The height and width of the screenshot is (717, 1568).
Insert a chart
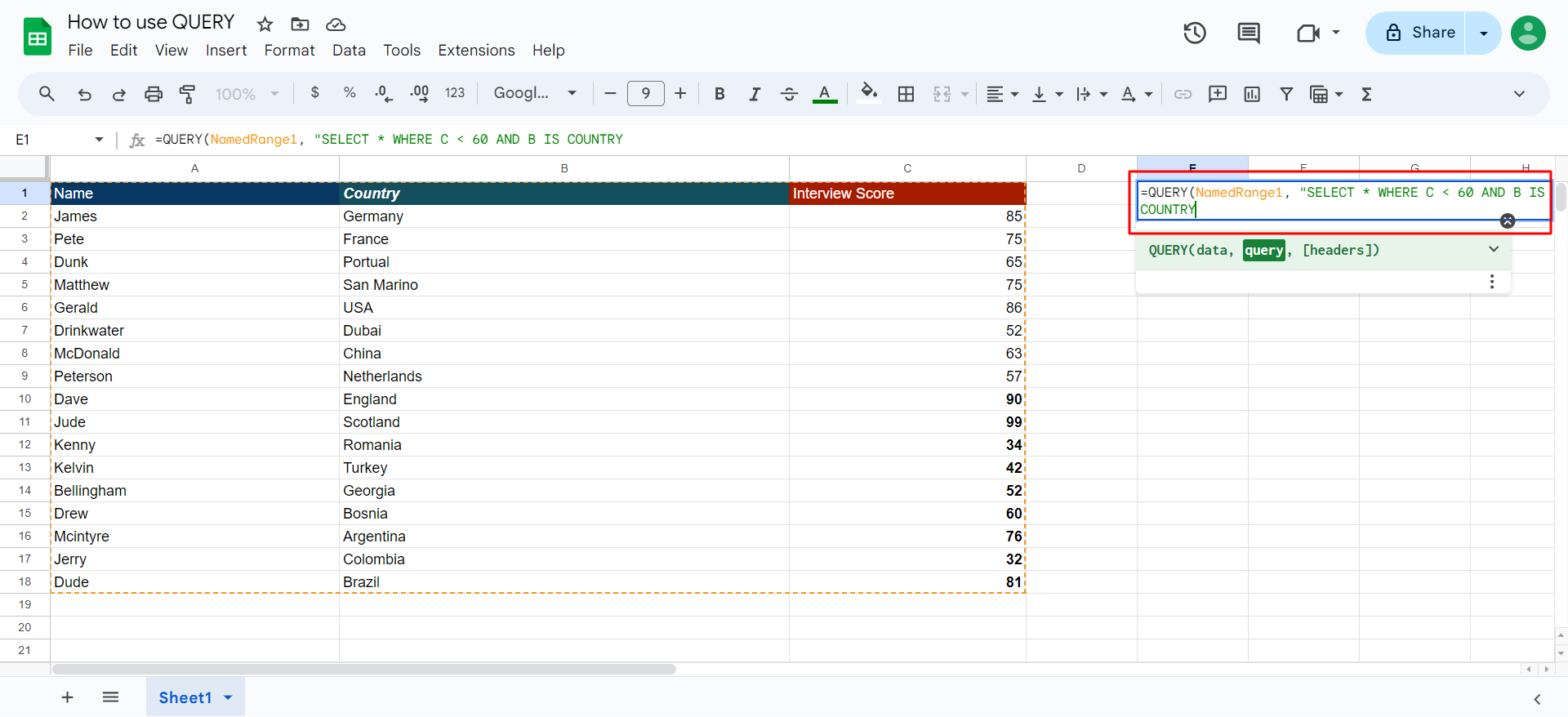(1252, 94)
